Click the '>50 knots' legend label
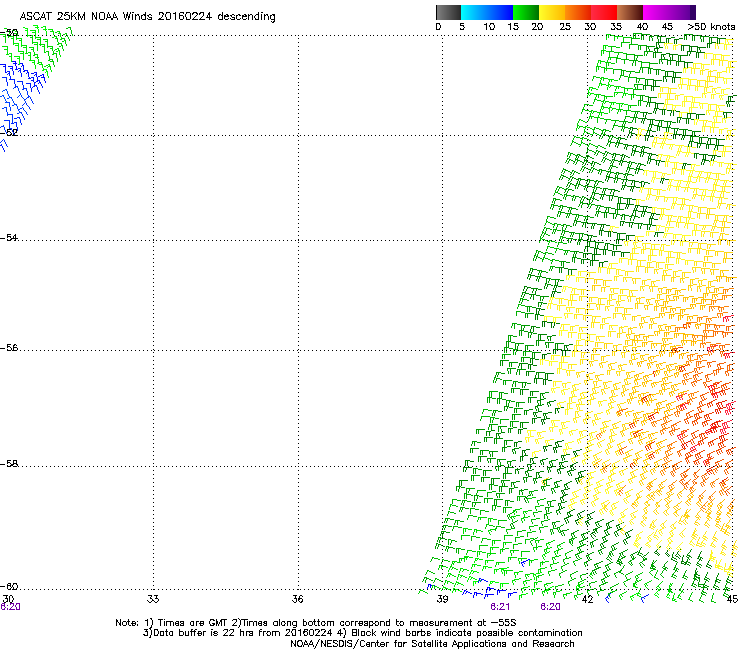Screen dimensions: 740x650 pos(711,27)
